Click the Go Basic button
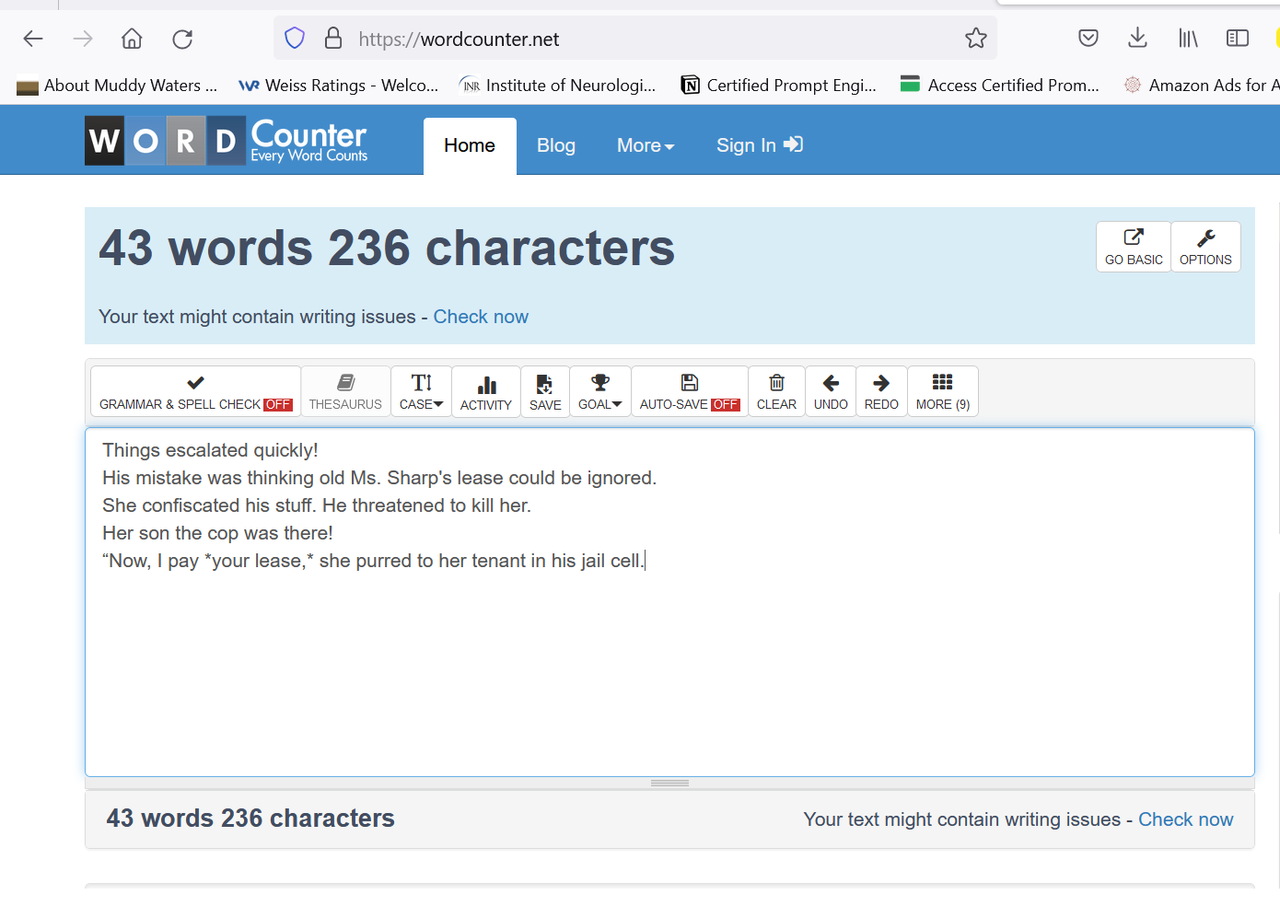This screenshot has height=905, width=1280. (x=1133, y=247)
